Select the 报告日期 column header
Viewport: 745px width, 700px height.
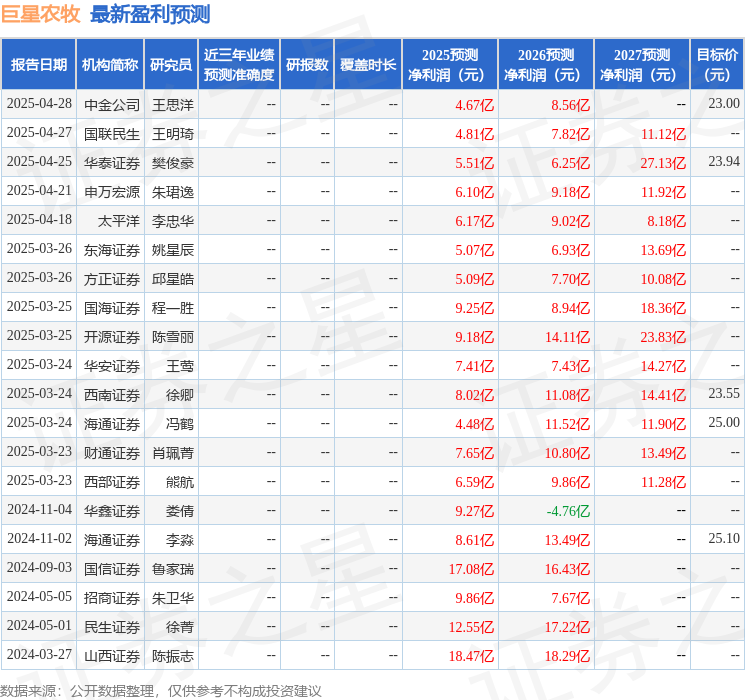pos(38,65)
